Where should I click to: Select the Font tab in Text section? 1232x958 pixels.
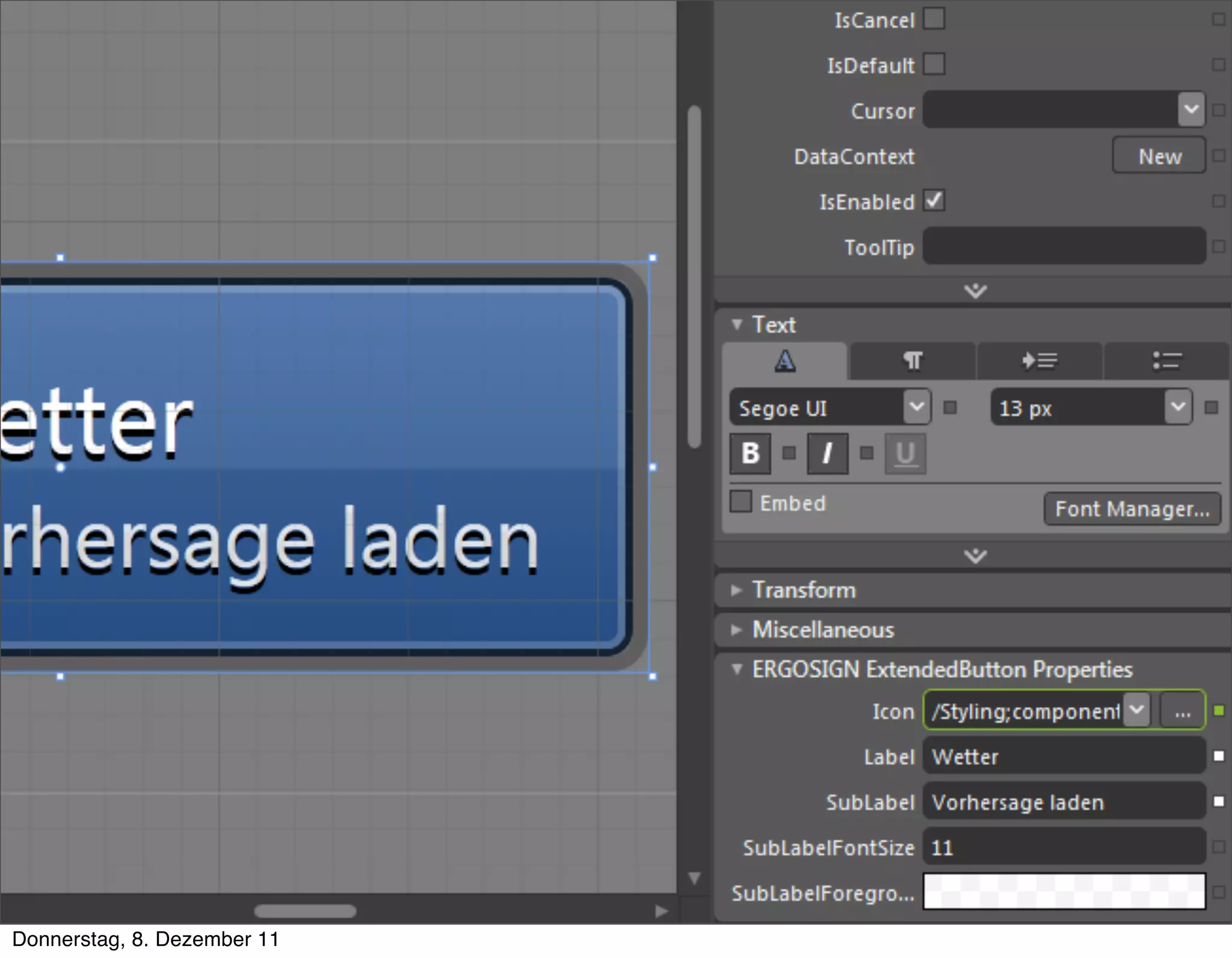coord(785,361)
